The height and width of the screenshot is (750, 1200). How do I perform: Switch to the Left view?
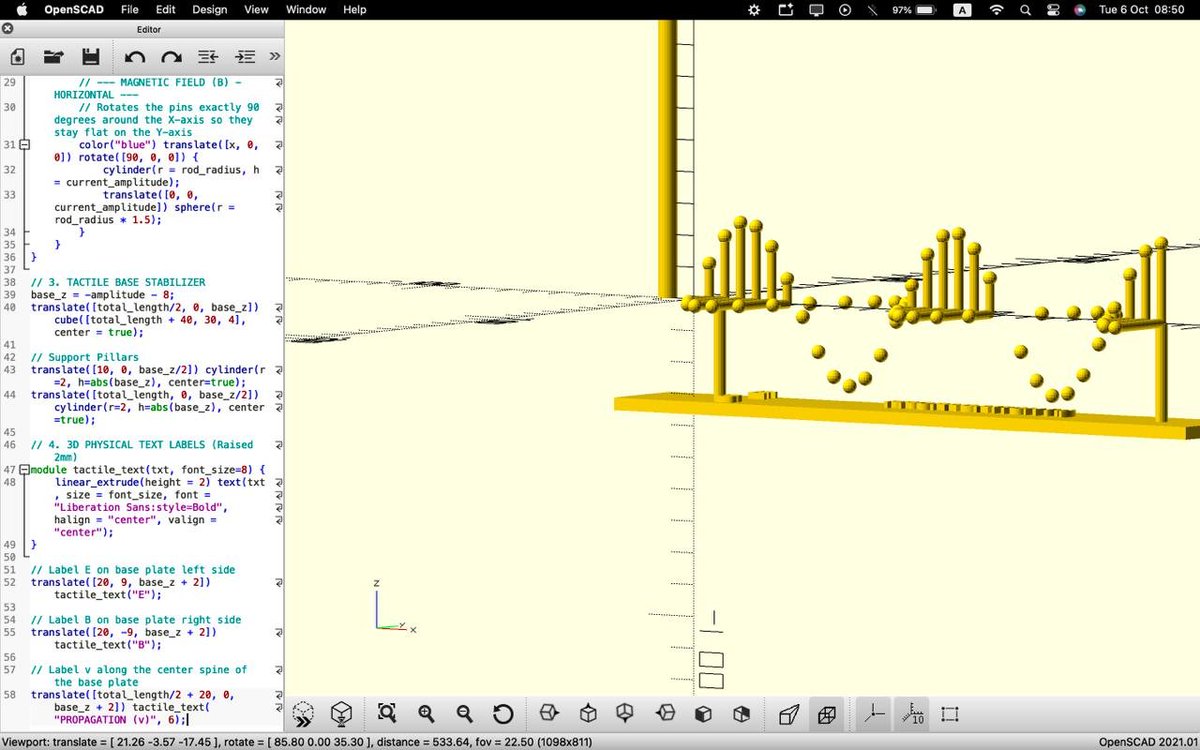coord(665,714)
